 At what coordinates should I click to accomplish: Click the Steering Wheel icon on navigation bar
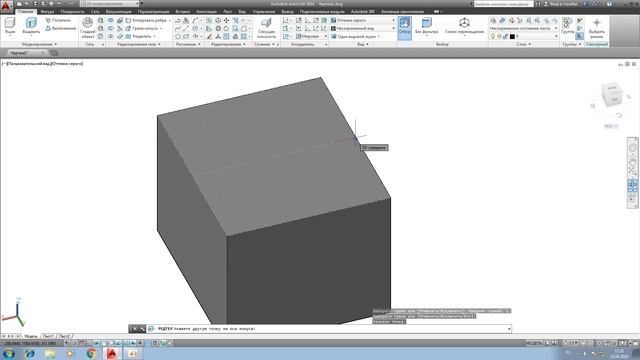point(633,148)
